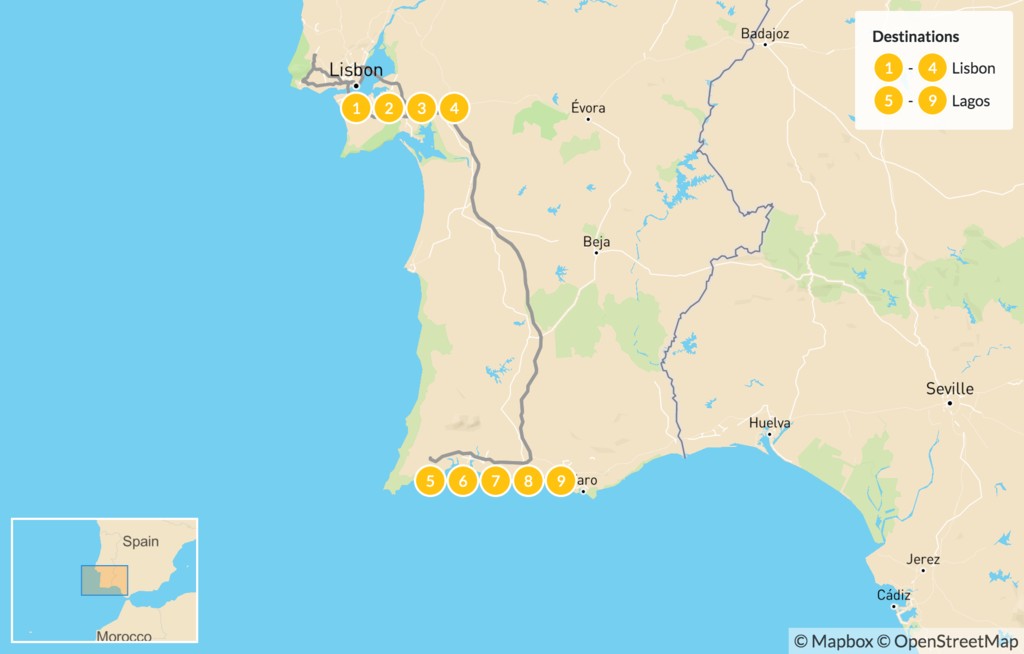This screenshot has width=1024, height=654.
Task: Click legend marker 9 in Destinations panel
Action: [932, 101]
